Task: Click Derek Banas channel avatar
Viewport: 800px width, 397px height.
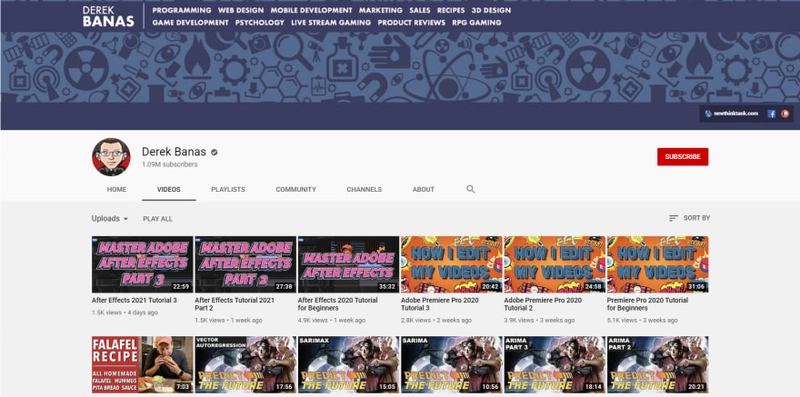Action: (111, 157)
